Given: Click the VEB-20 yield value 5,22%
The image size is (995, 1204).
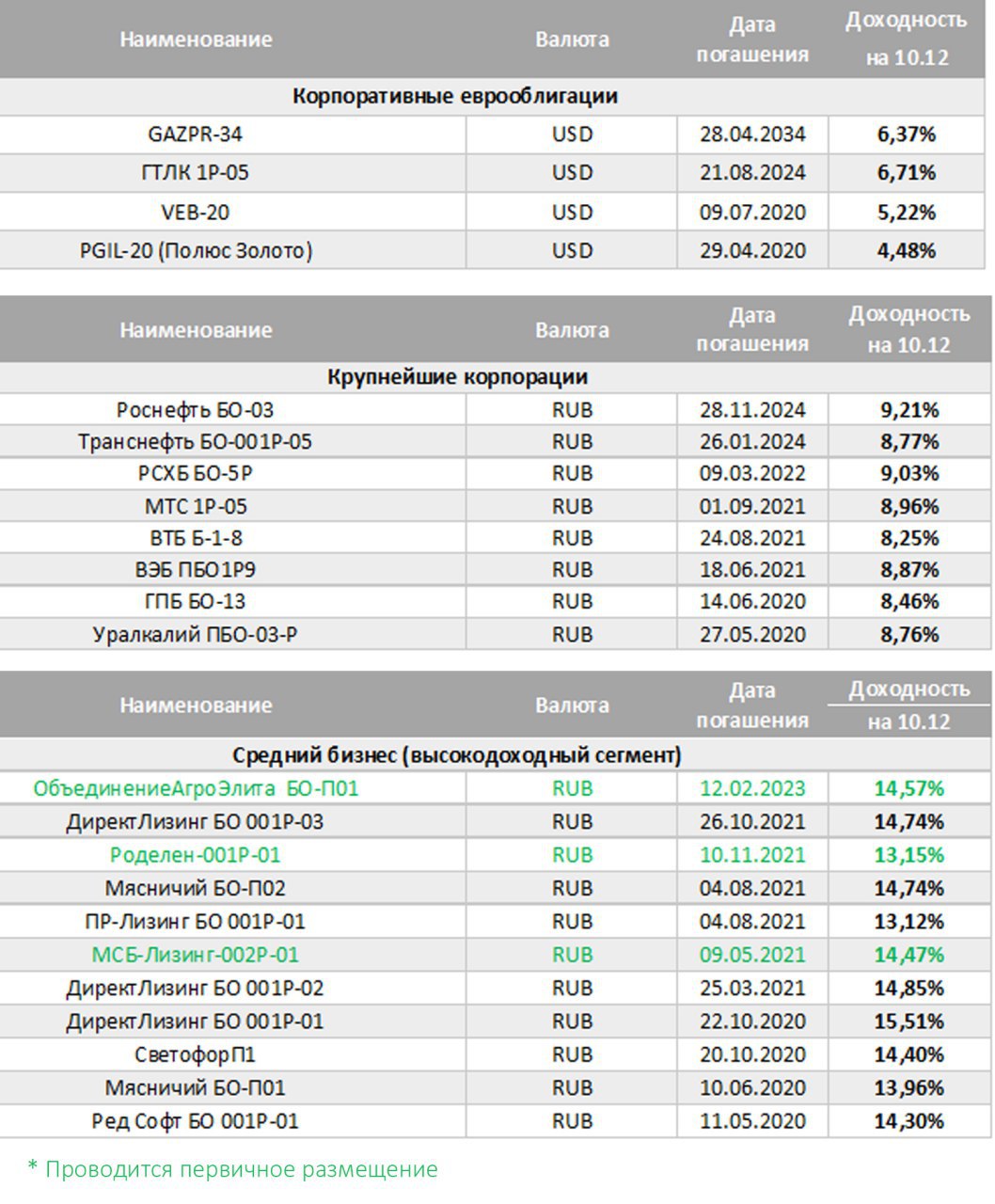Looking at the screenshot, I should (907, 213).
